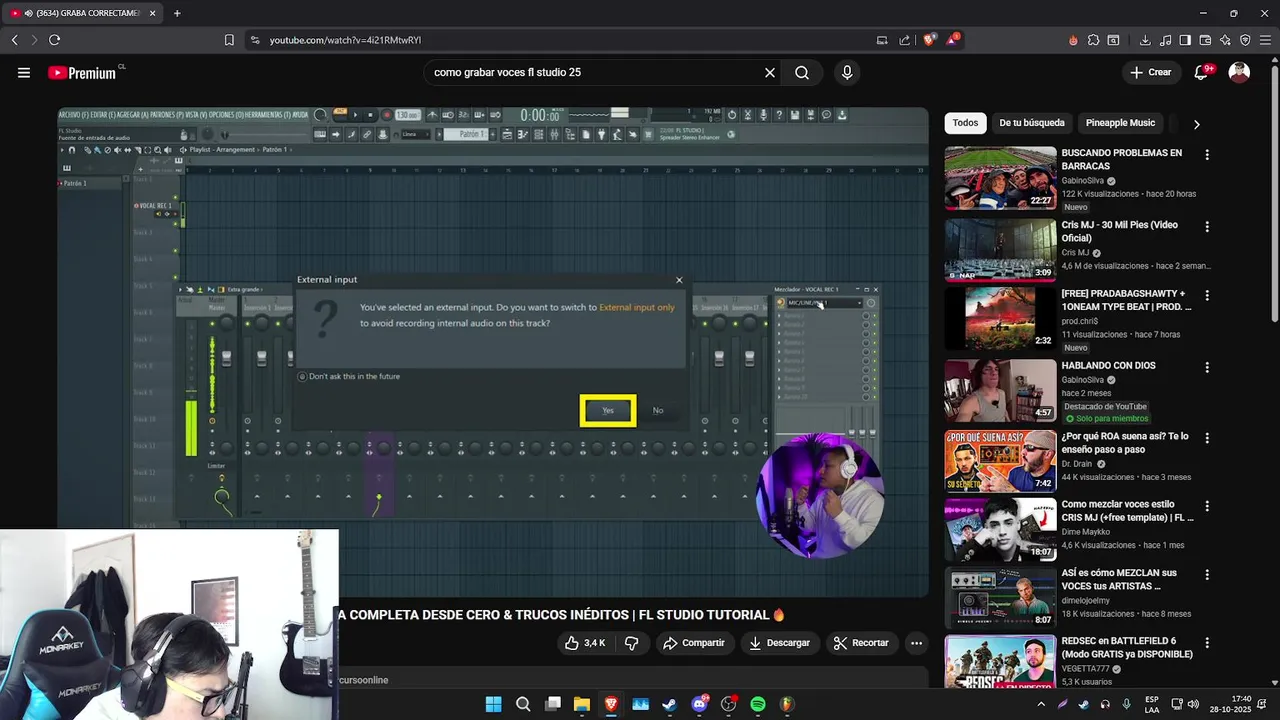Open BUSCANDO PROBLEMAS EN BARRACAS thumbnail

point(1000,178)
